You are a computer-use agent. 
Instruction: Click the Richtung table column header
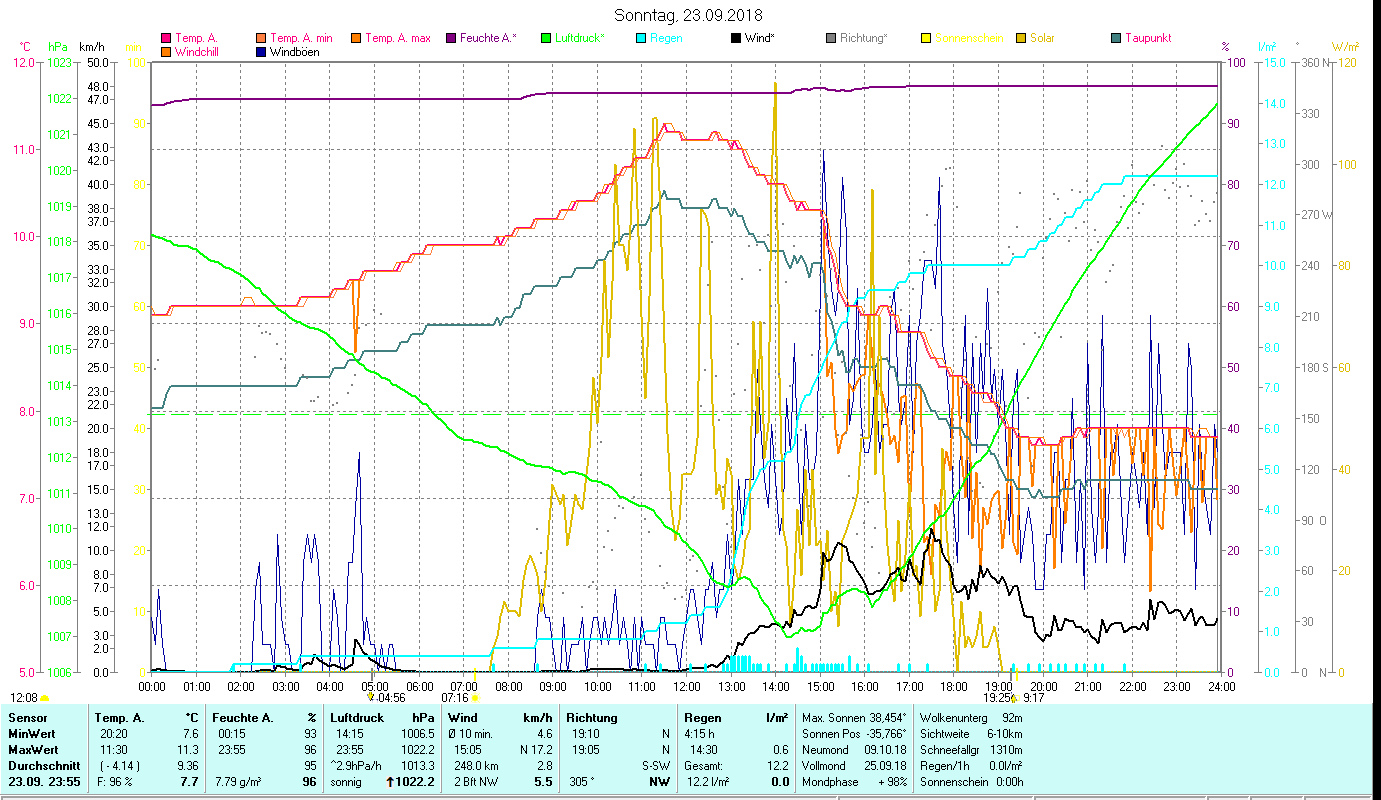tap(592, 718)
